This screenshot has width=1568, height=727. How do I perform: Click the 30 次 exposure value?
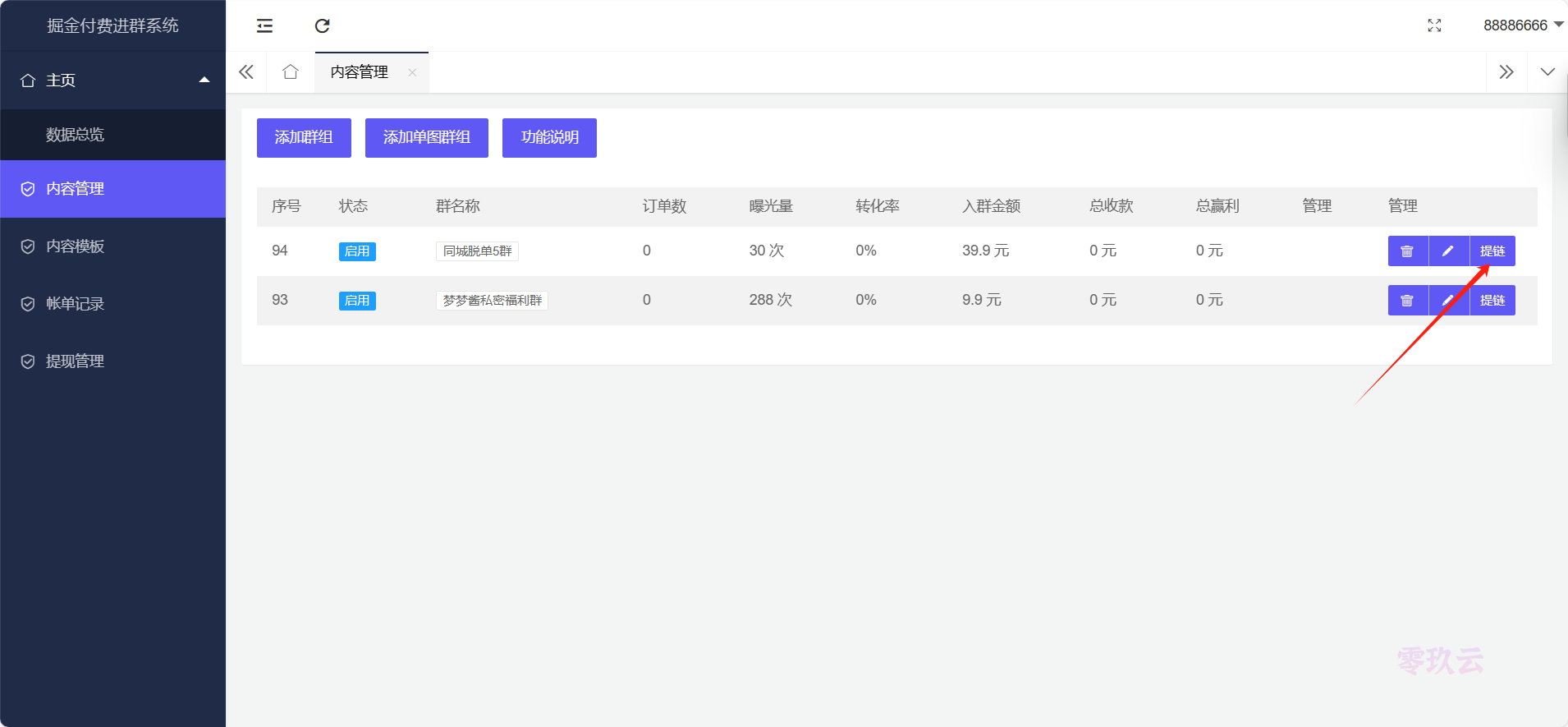click(767, 251)
